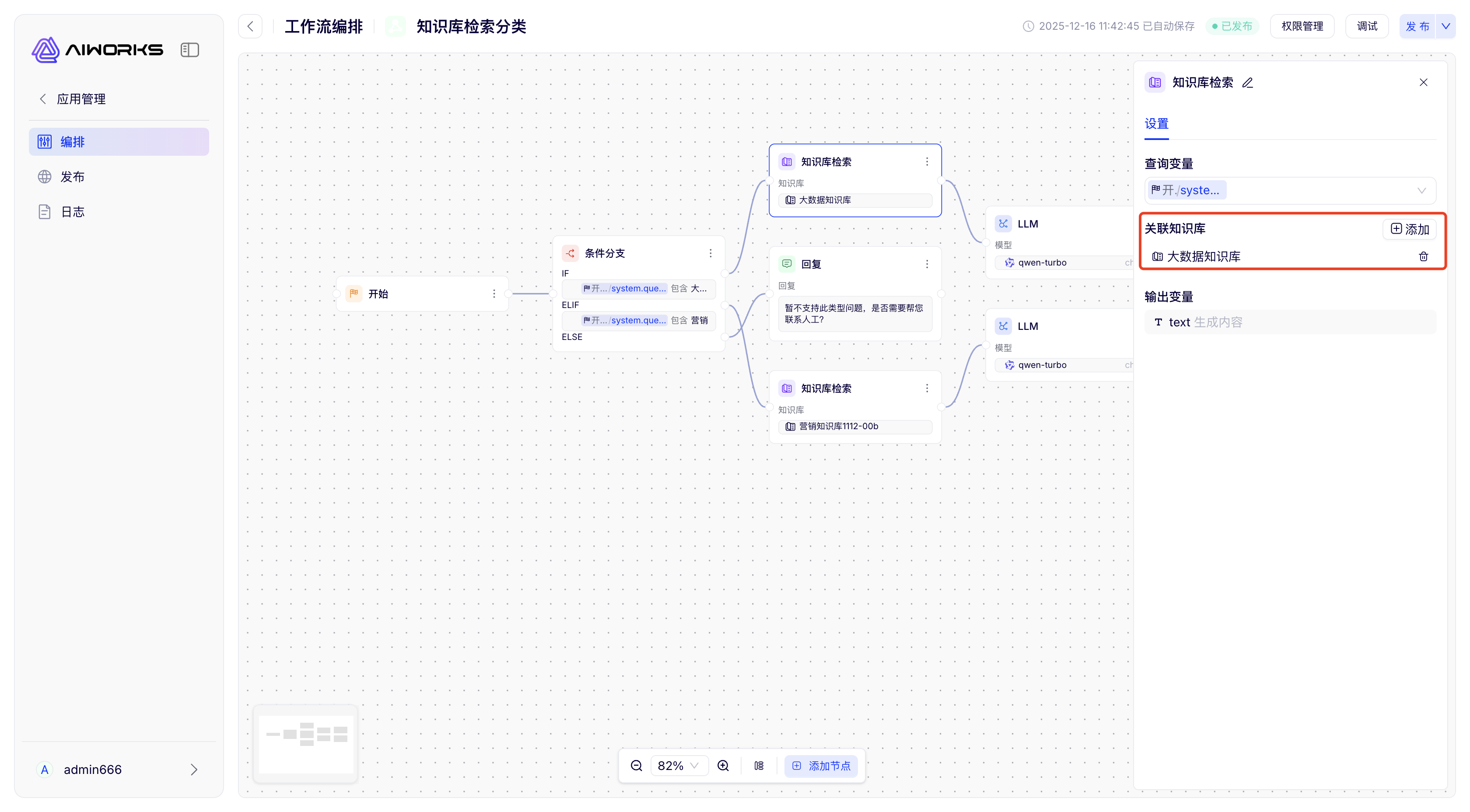
Task: Open more menu on 条件分支 node
Action: (x=710, y=253)
